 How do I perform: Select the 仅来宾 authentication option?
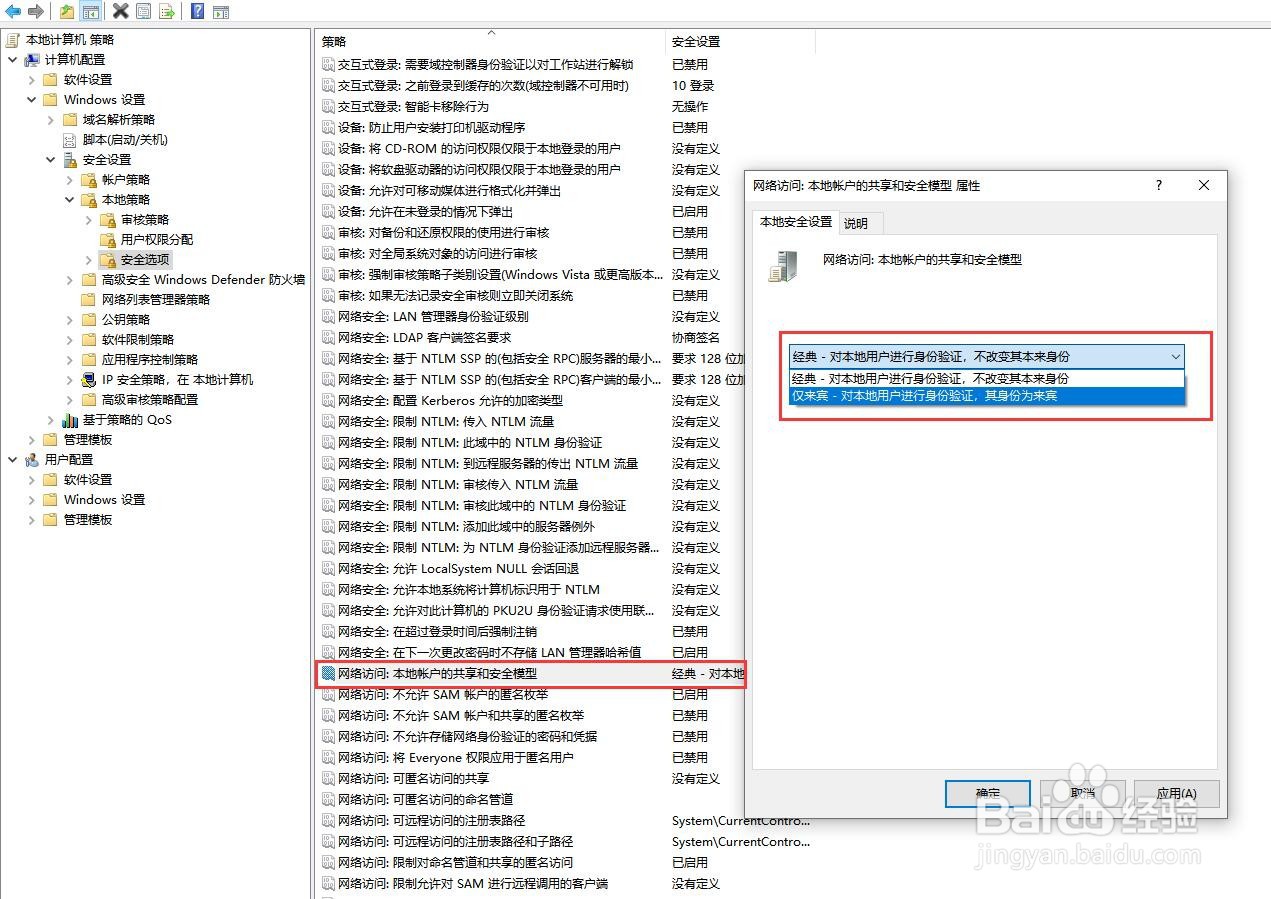(x=985, y=396)
